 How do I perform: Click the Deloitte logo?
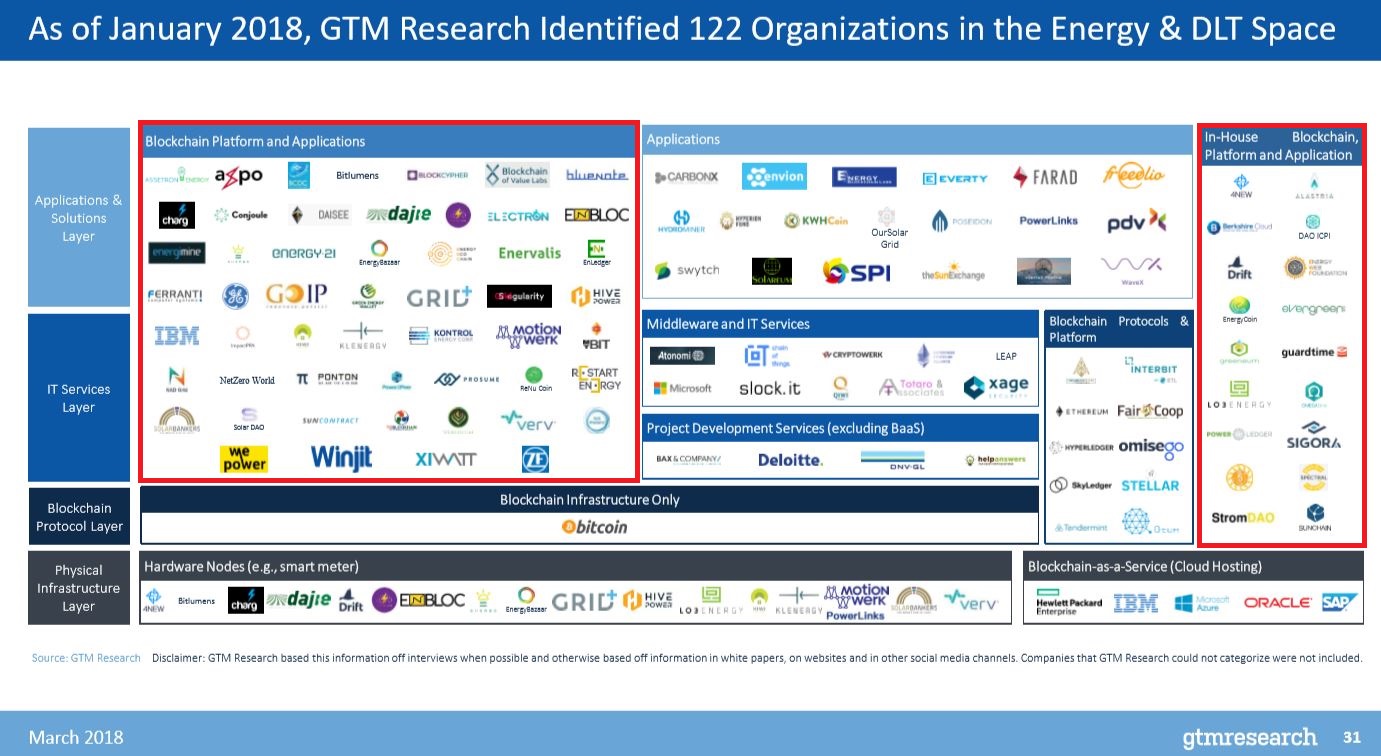790,460
